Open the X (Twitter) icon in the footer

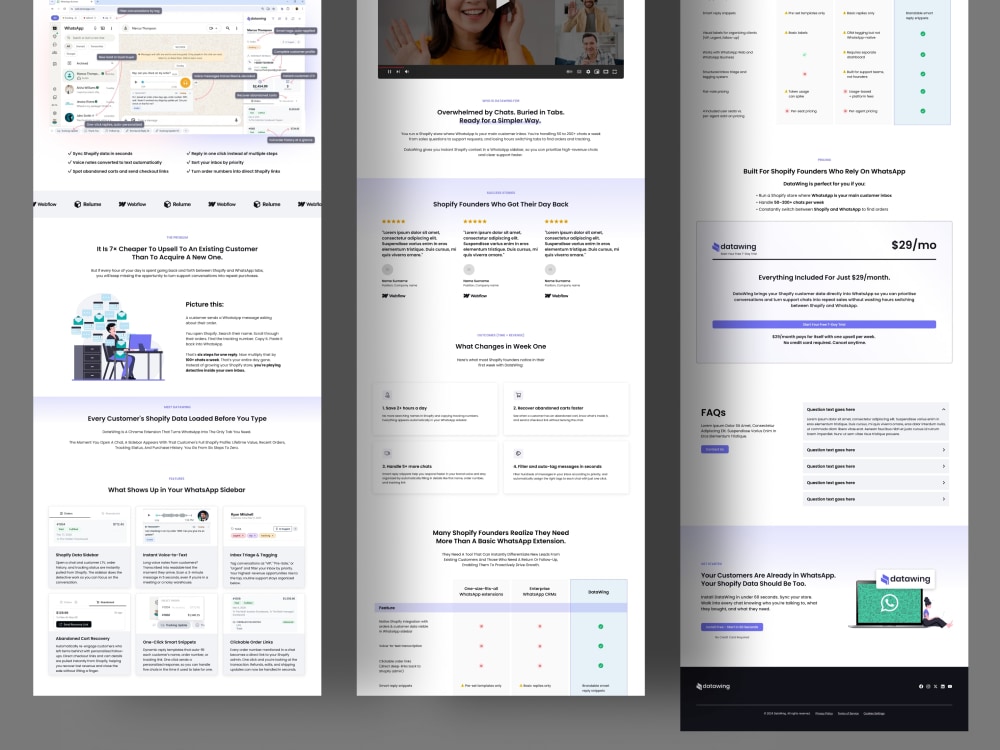[936, 686]
